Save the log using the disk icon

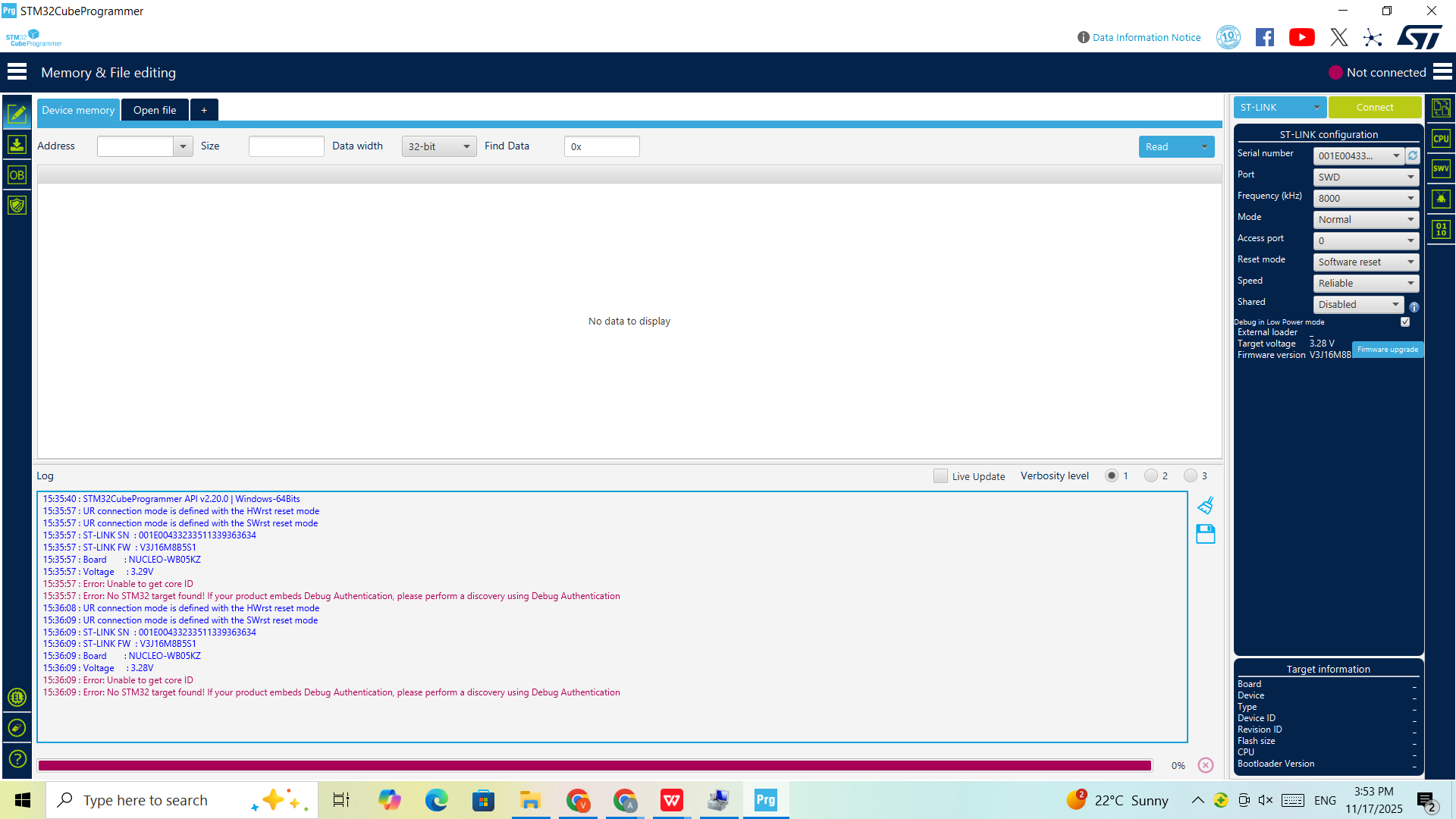coord(1205,534)
